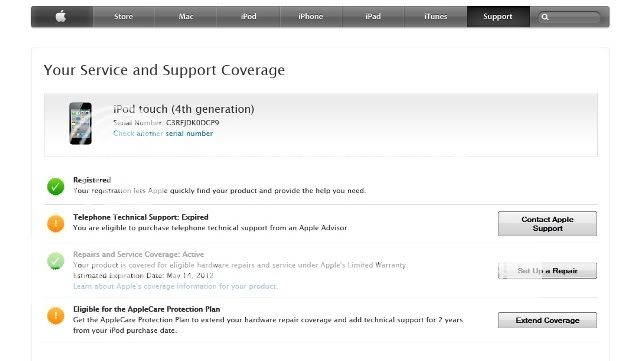Viewport: 640px width, 361px height.
Task: Open the iPod tab
Action: coord(248,16)
